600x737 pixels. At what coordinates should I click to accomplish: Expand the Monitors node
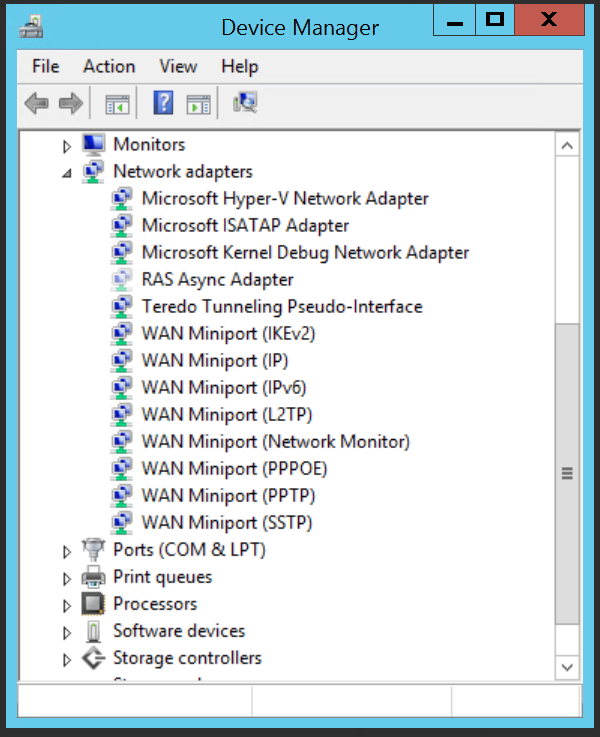point(67,147)
